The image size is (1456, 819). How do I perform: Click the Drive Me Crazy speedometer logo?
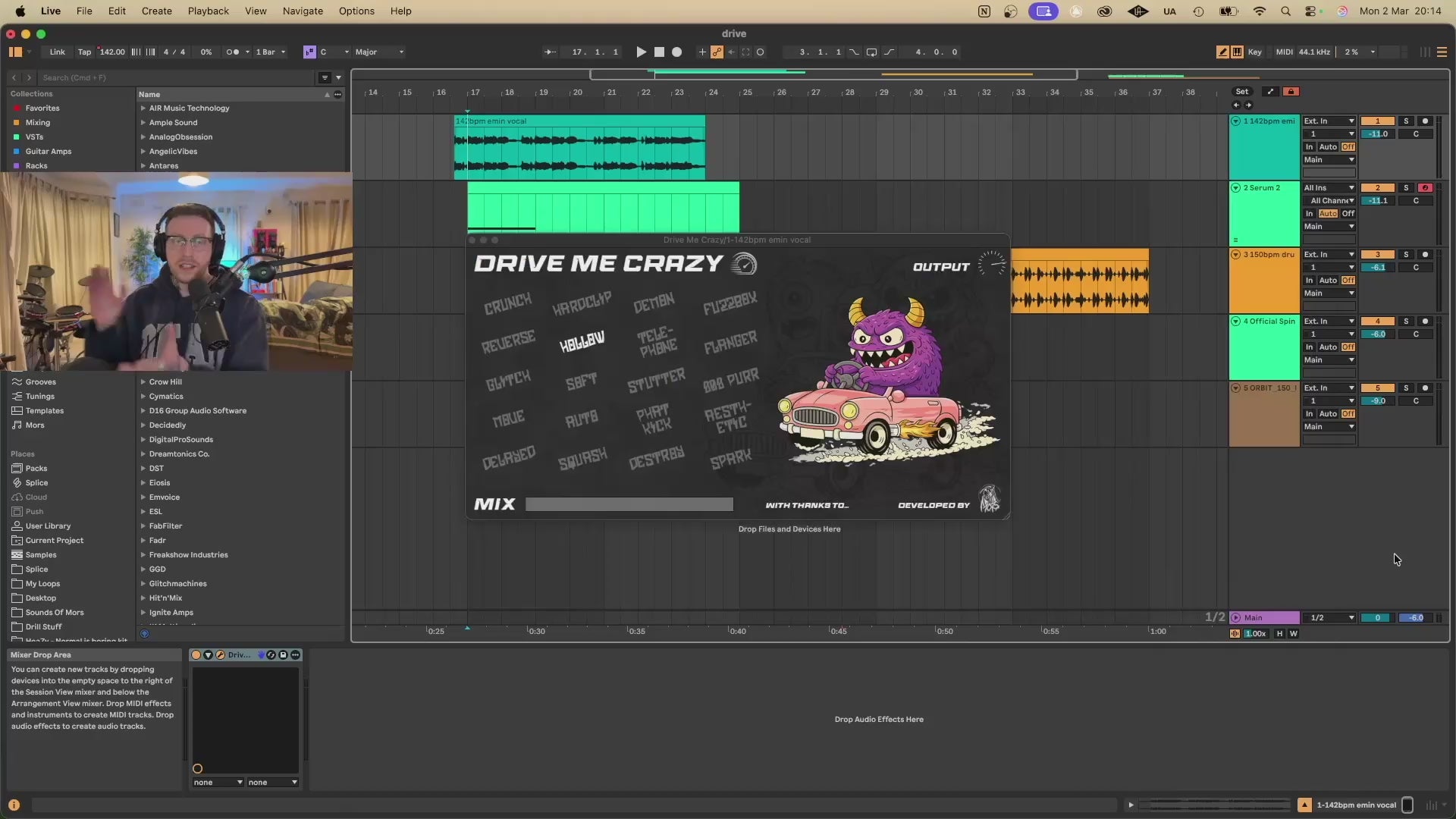pyautogui.click(x=744, y=264)
